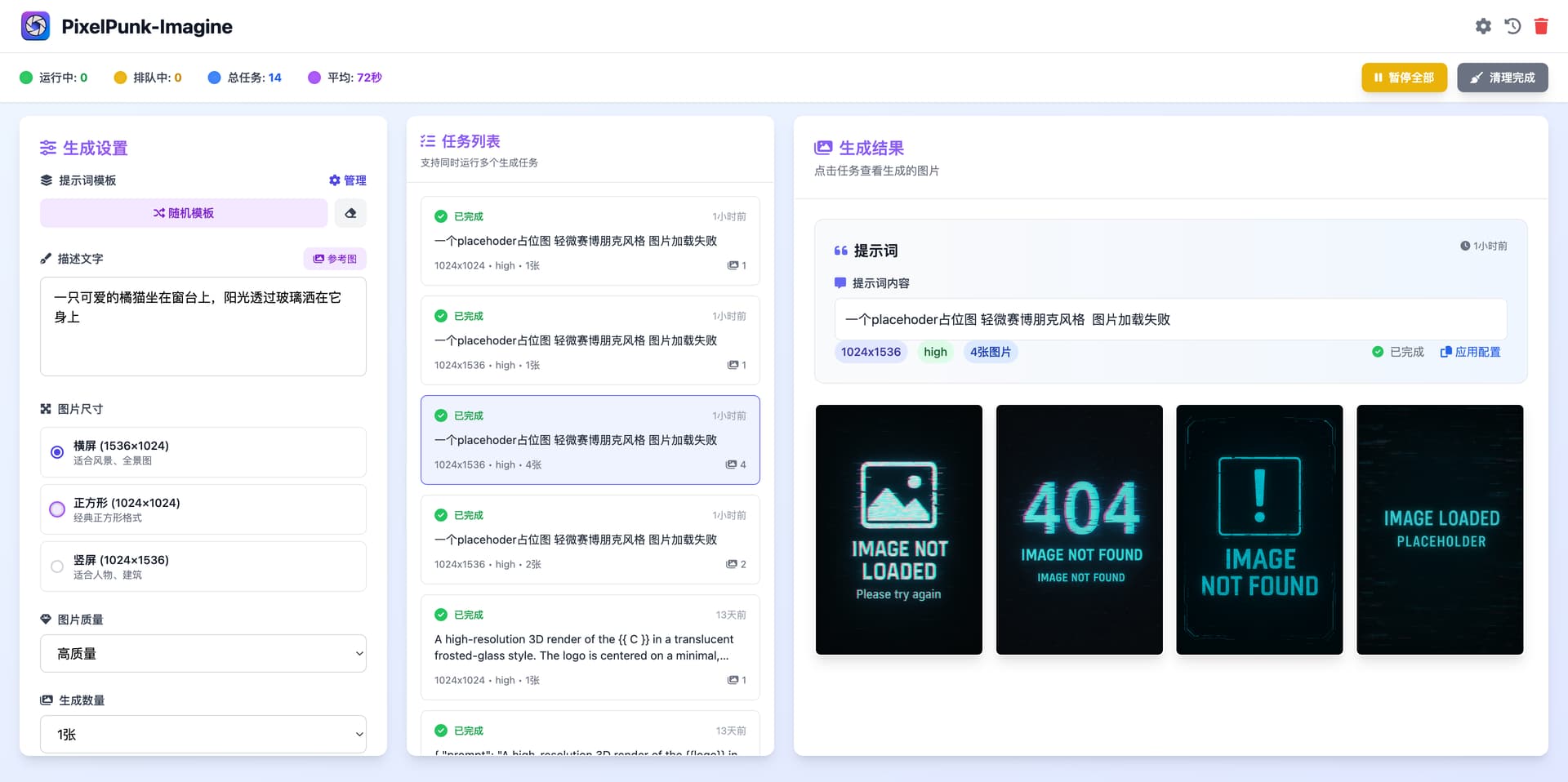Viewport: 1568px width, 782px height.
Task: Open the completed task showing 1024x1536 2张
Action: [x=590, y=540]
